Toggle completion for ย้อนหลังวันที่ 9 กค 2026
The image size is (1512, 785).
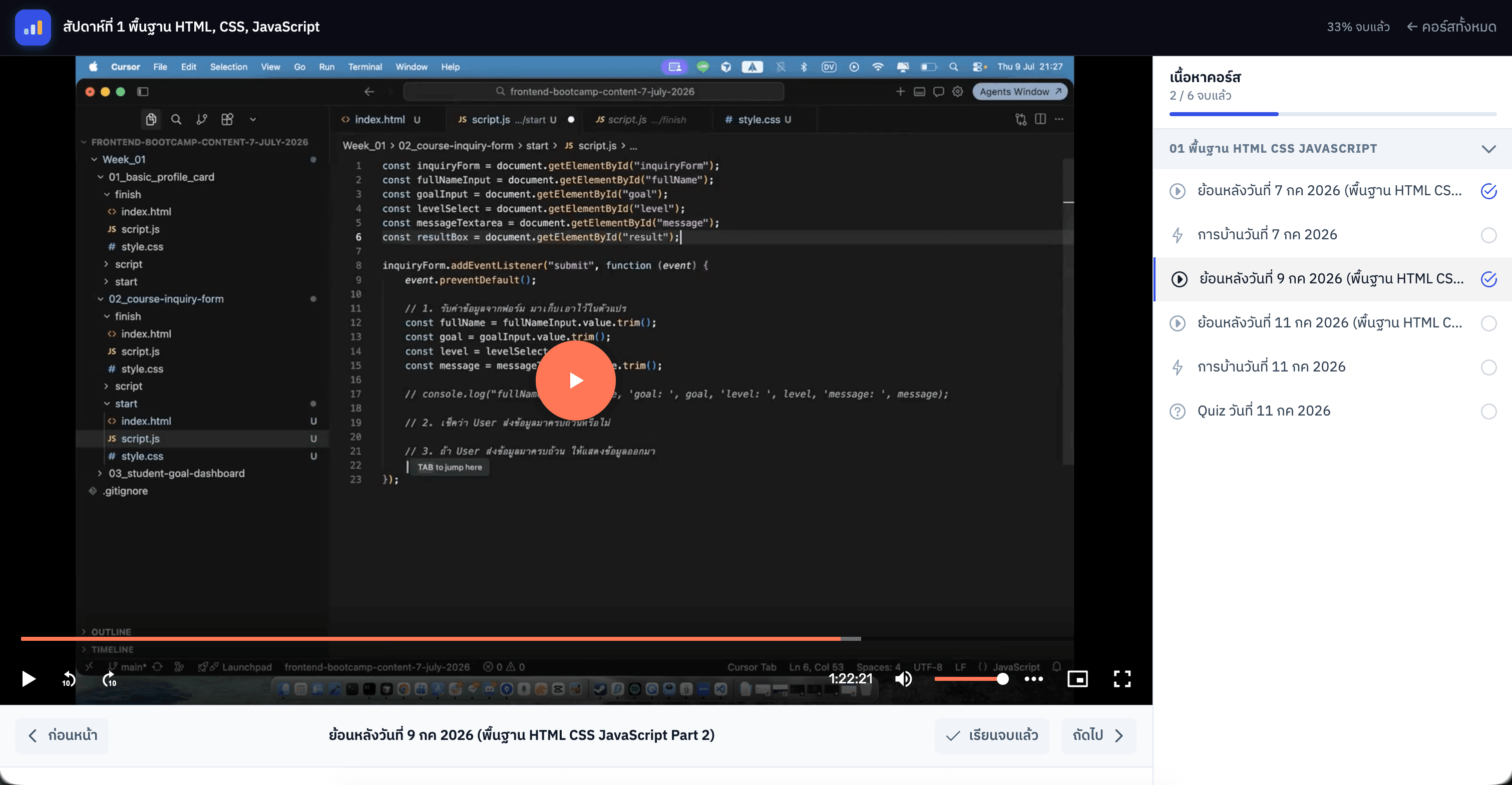pyautogui.click(x=1488, y=279)
